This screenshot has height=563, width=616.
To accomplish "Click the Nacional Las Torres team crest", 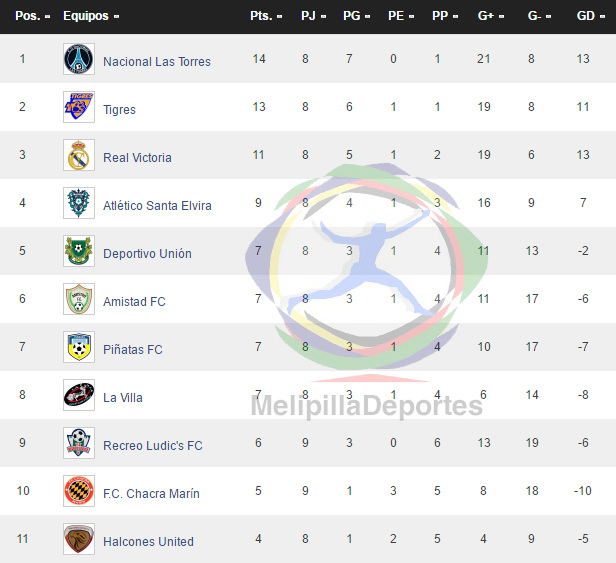I will 79,59.
